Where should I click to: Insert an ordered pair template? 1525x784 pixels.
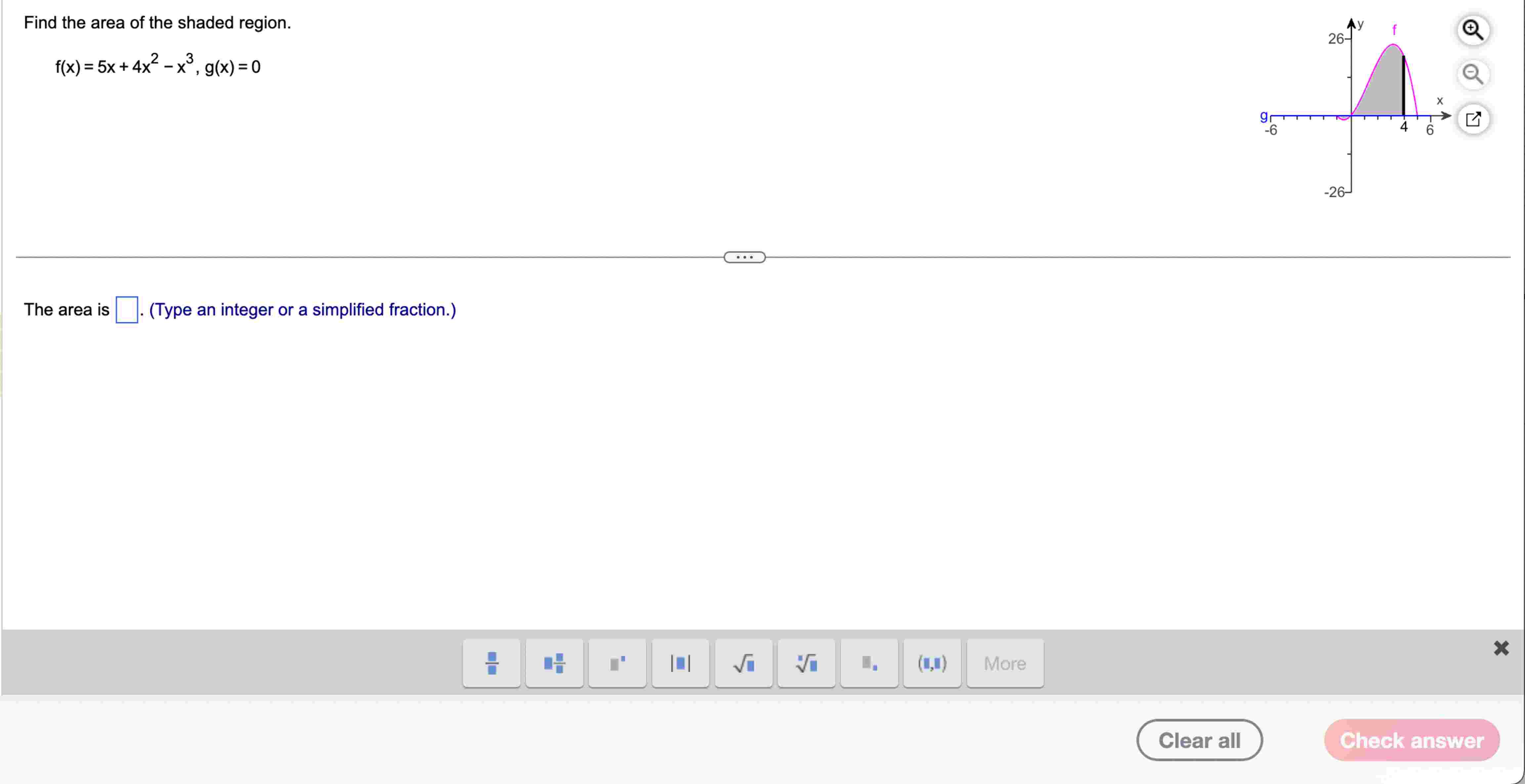click(x=932, y=663)
